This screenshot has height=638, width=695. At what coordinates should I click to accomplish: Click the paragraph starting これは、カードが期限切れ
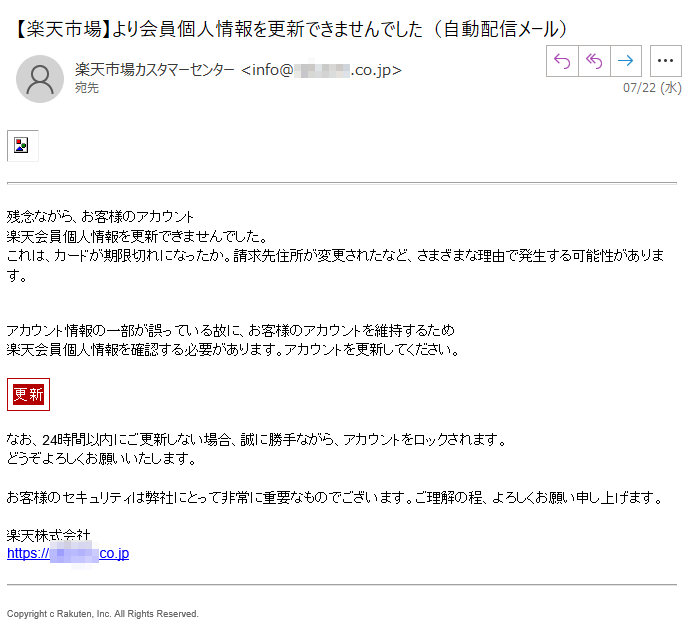pyautogui.click(x=335, y=265)
